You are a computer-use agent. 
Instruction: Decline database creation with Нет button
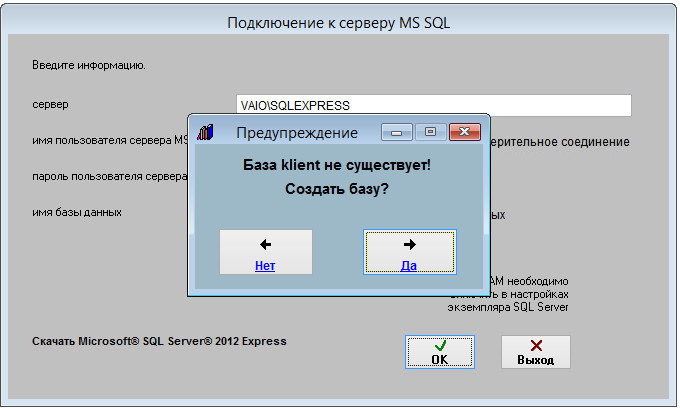tap(266, 252)
